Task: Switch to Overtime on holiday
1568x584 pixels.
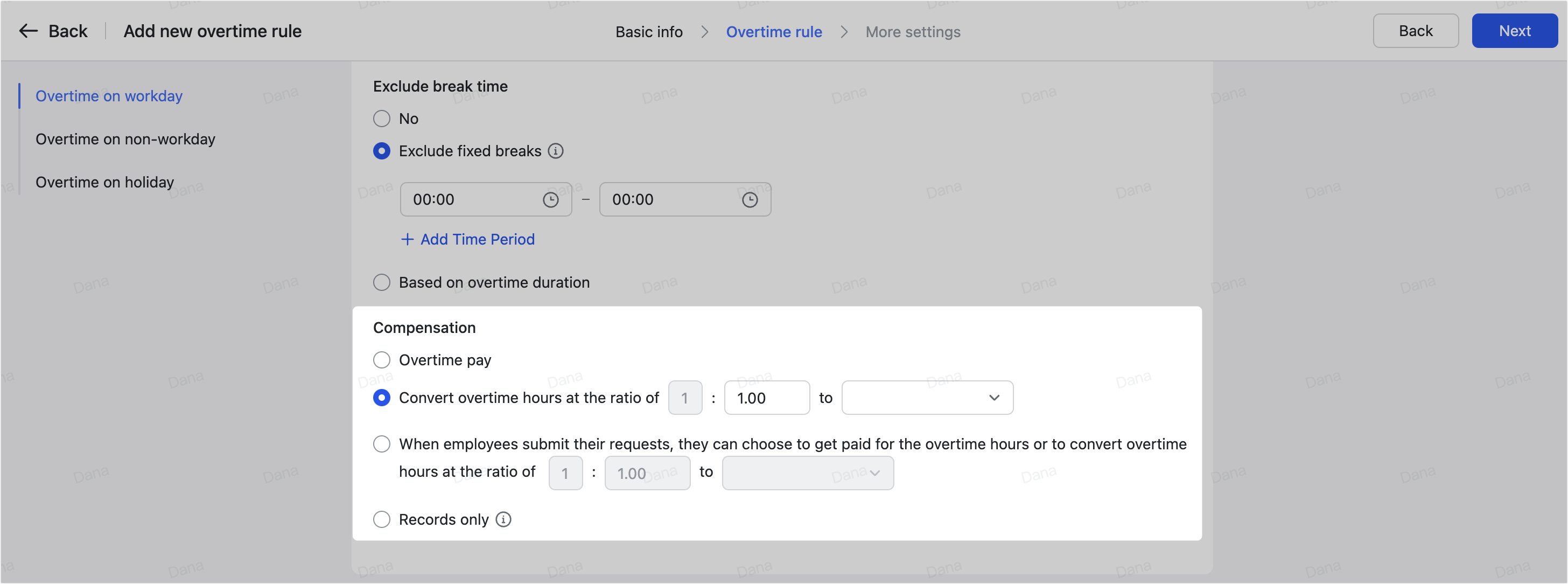Action: (104, 182)
